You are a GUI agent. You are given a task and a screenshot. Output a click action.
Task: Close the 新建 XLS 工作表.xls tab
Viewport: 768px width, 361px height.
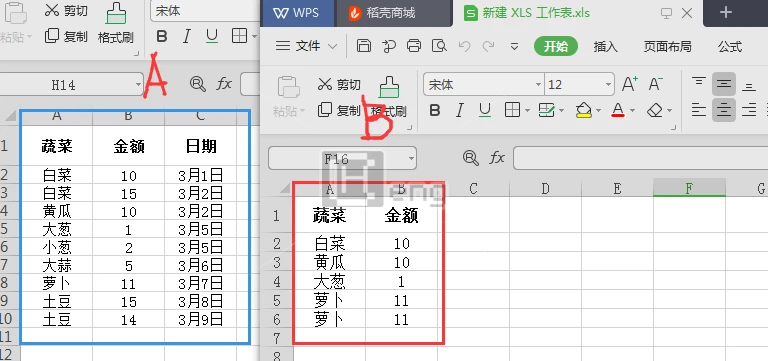687,13
